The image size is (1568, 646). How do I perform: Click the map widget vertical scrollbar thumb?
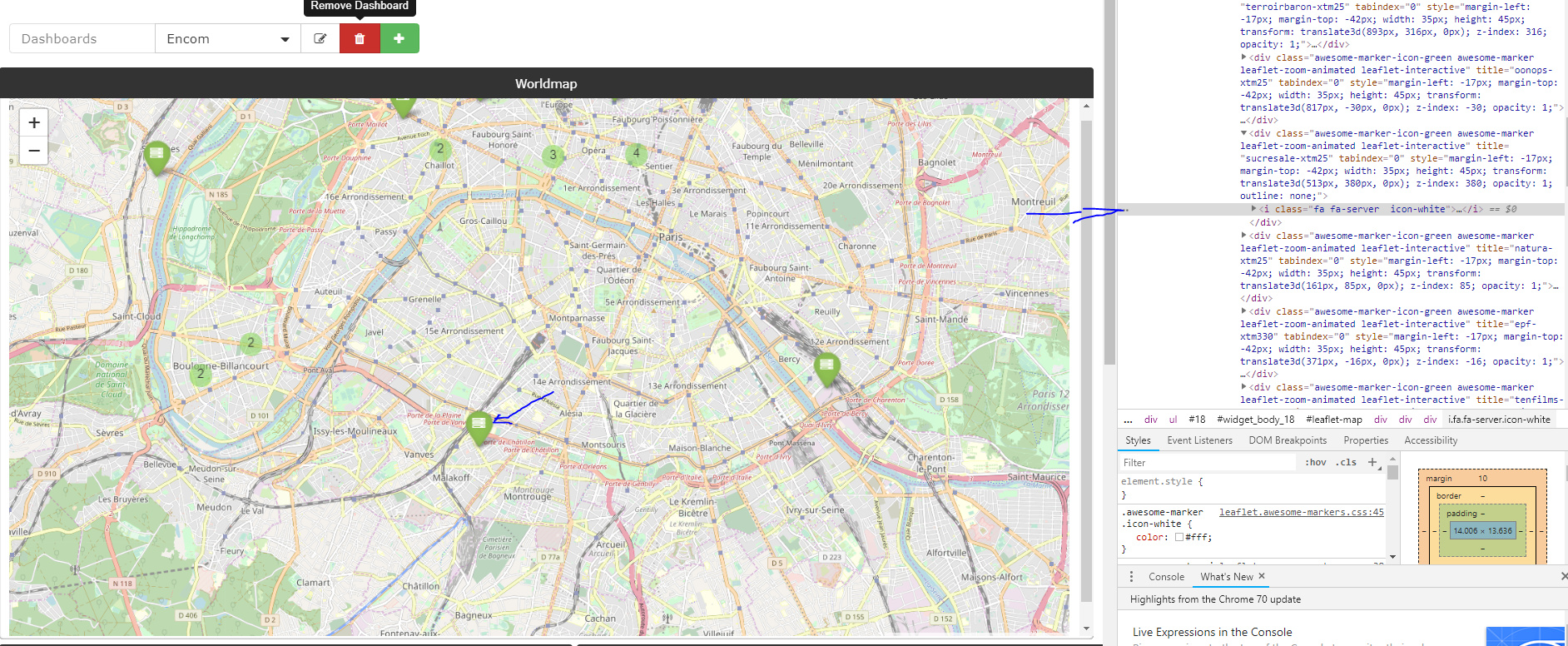(x=1086, y=360)
